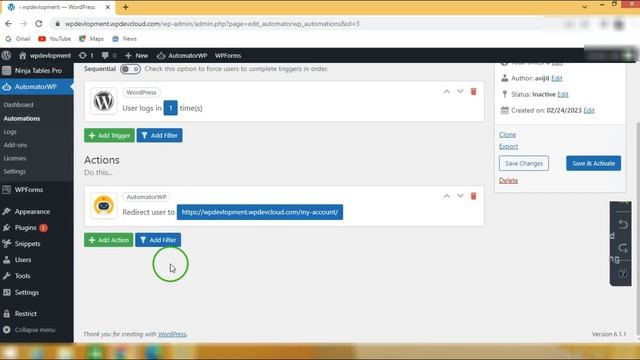Open Automations submenu item
640x360 pixels.
22,118
